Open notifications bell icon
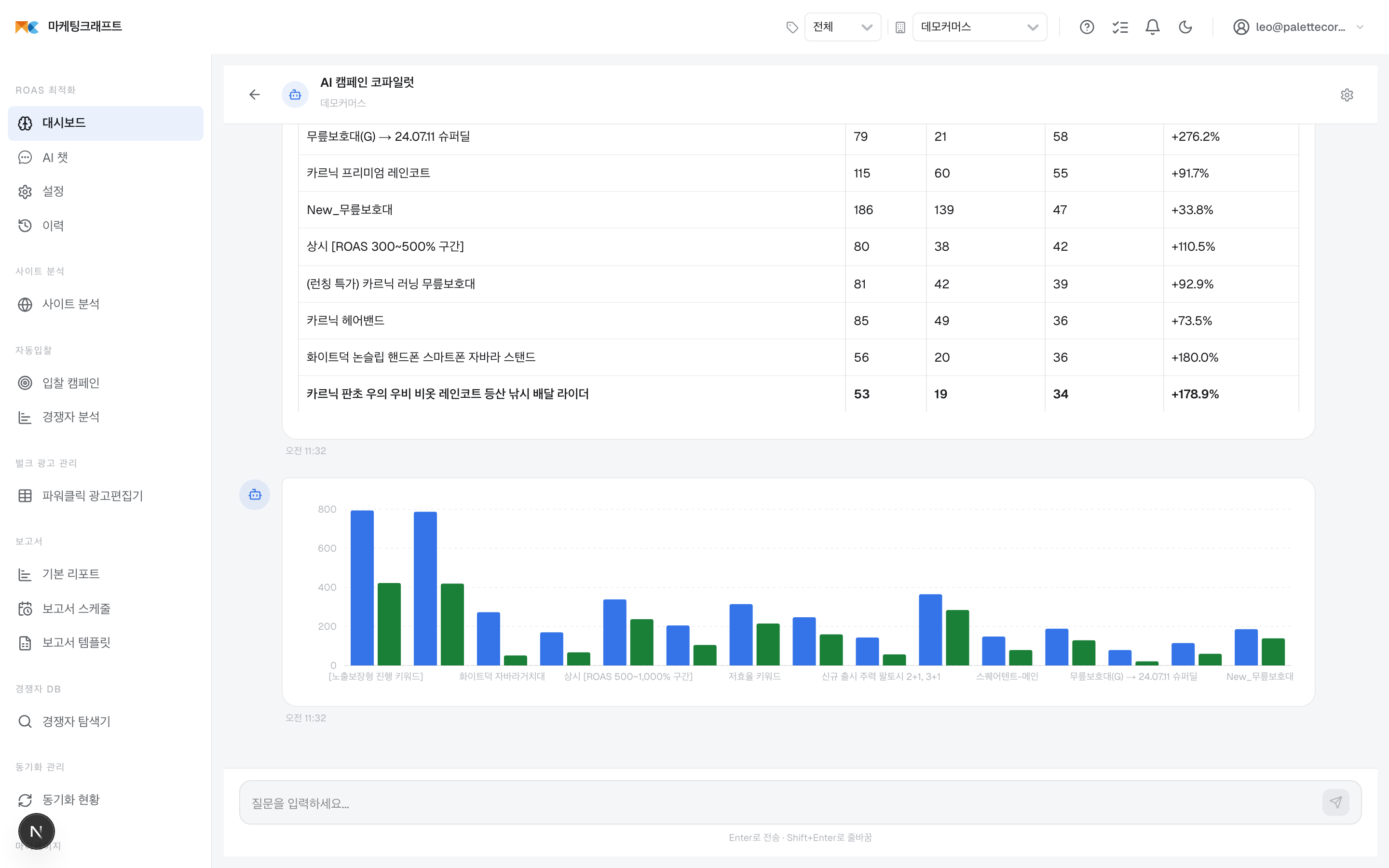 (x=1153, y=27)
